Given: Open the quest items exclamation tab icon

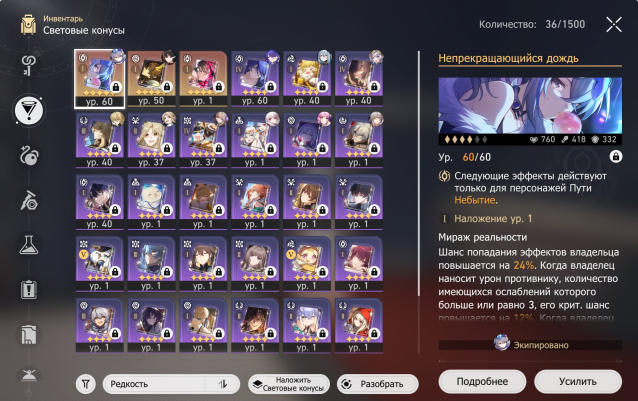Looking at the screenshot, I should point(29,290).
